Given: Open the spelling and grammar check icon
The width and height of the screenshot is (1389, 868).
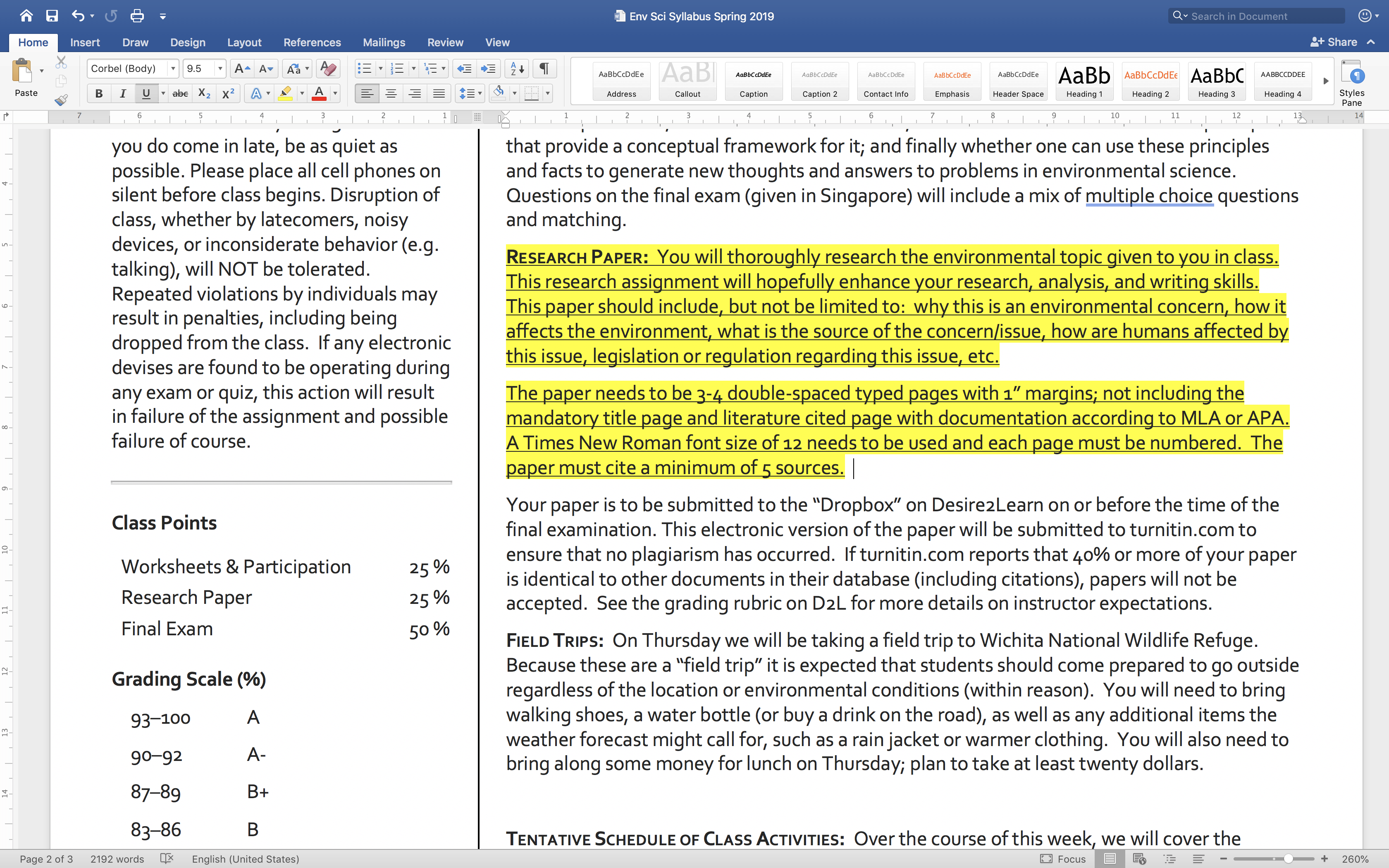Looking at the screenshot, I should point(167,859).
